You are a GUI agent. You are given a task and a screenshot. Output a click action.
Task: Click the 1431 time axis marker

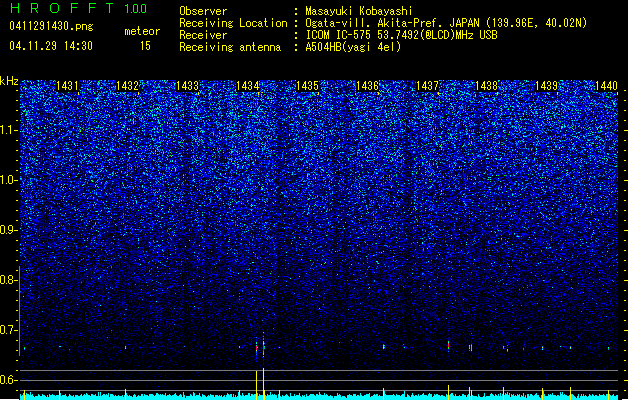click(x=67, y=86)
